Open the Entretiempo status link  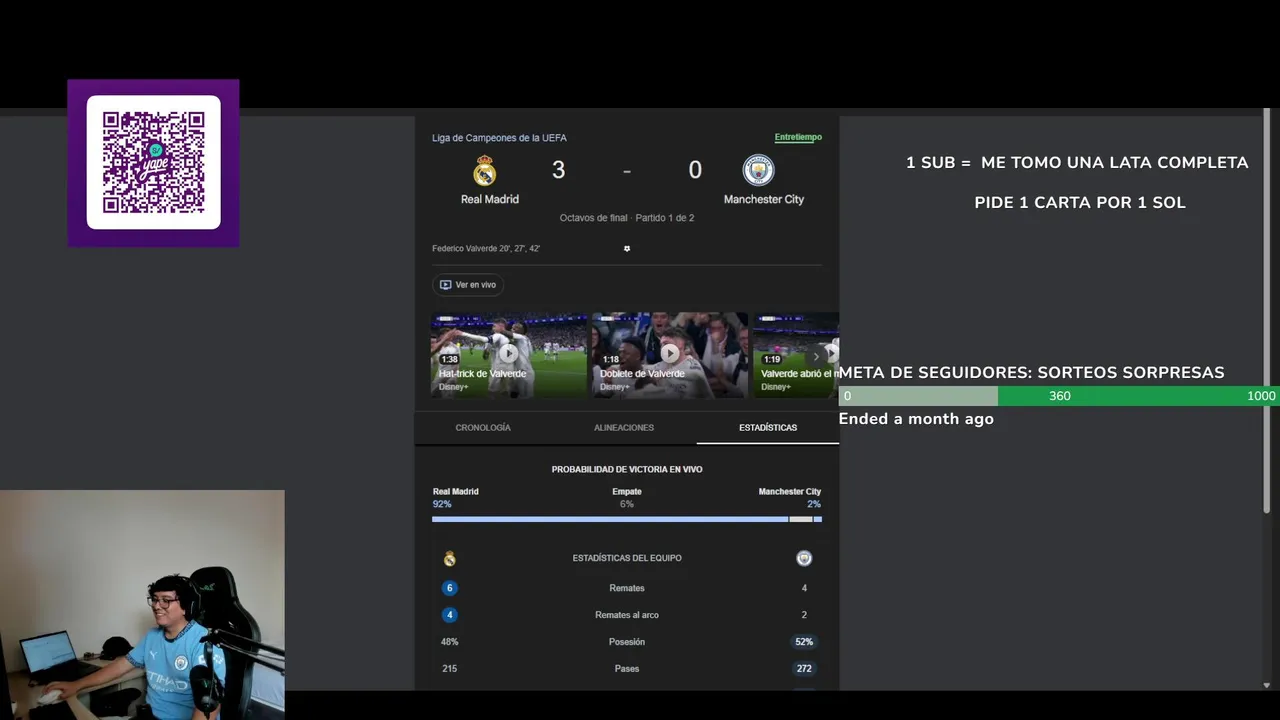(x=798, y=137)
